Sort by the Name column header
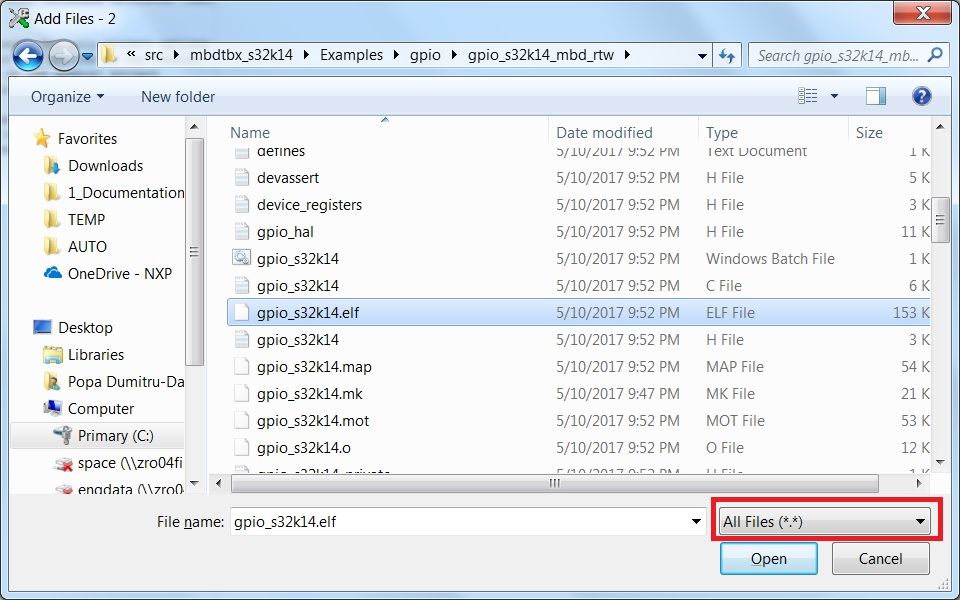This screenshot has width=960, height=600. (250, 133)
